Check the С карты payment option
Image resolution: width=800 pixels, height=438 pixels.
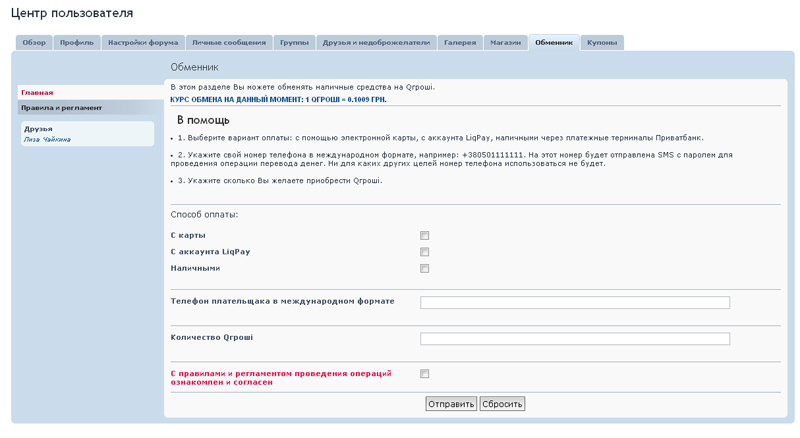tap(425, 235)
